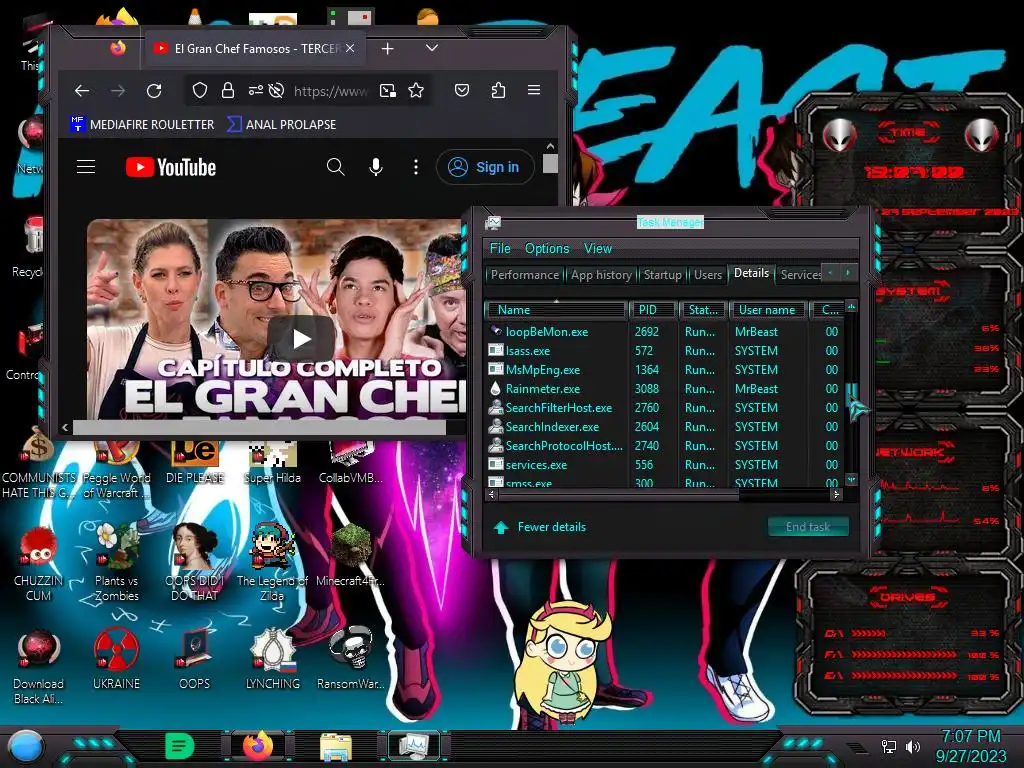Open the Pocket save icon in Firefox
Image resolution: width=1024 pixels, height=768 pixels.
[x=462, y=90]
